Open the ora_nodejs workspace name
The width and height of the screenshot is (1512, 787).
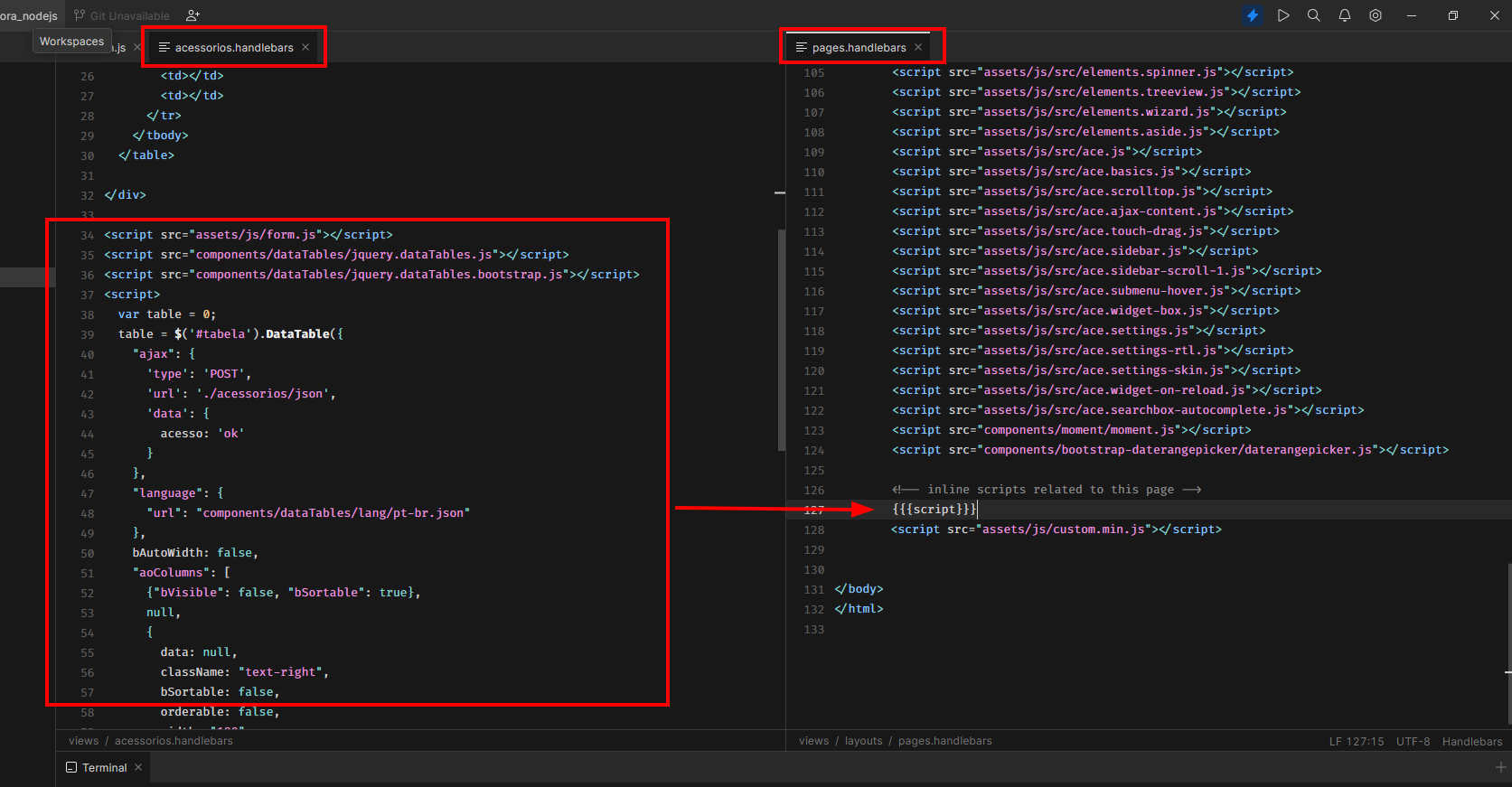click(x=29, y=15)
